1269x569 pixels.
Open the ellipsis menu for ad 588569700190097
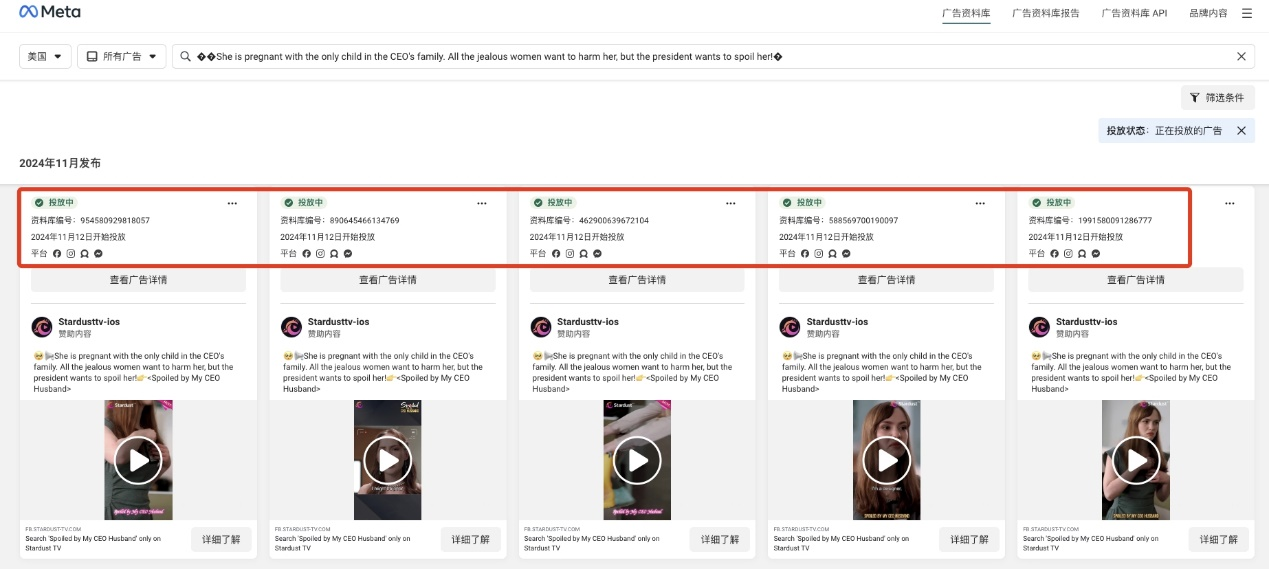tap(980, 203)
